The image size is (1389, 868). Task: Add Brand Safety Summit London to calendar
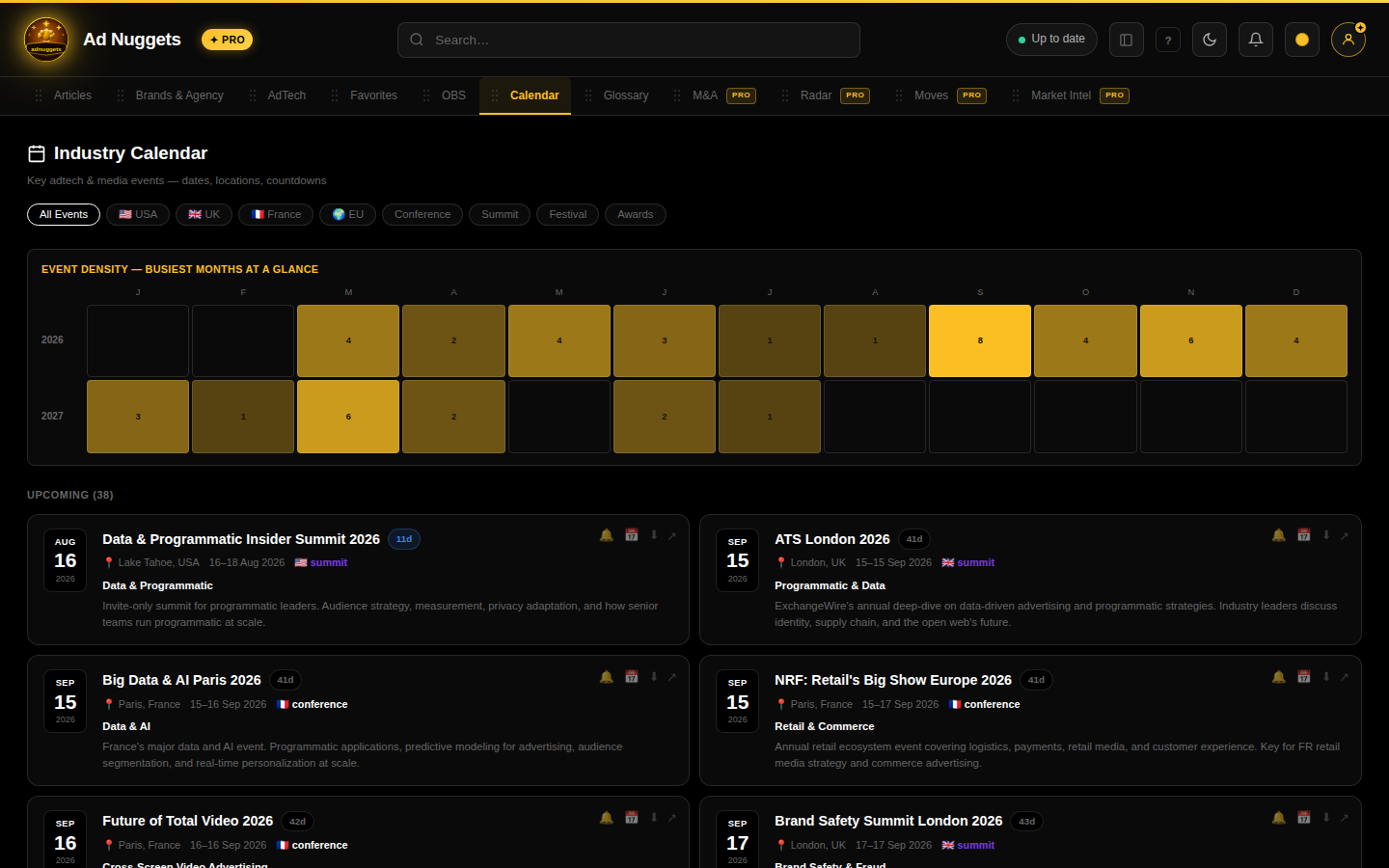point(1304,818)
